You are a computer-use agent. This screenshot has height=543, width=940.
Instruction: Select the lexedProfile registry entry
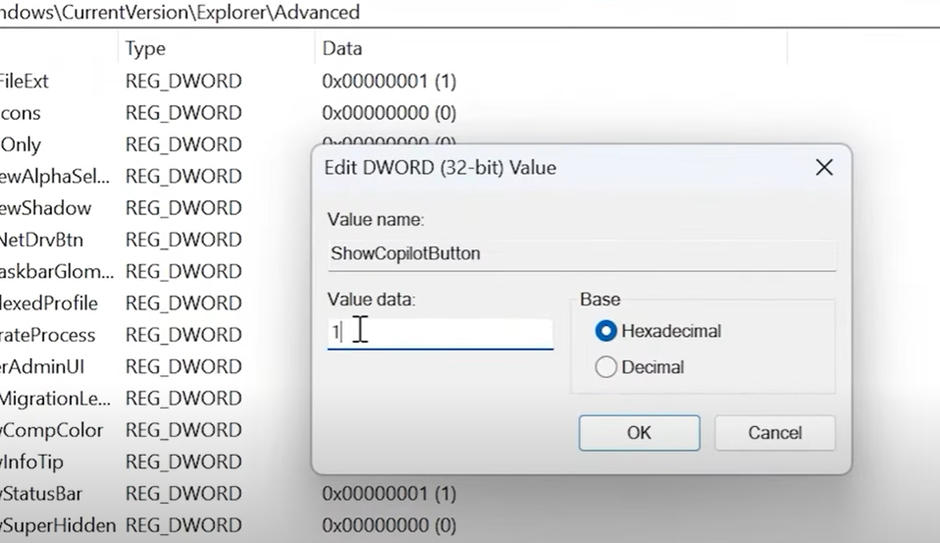pos(49,303)
